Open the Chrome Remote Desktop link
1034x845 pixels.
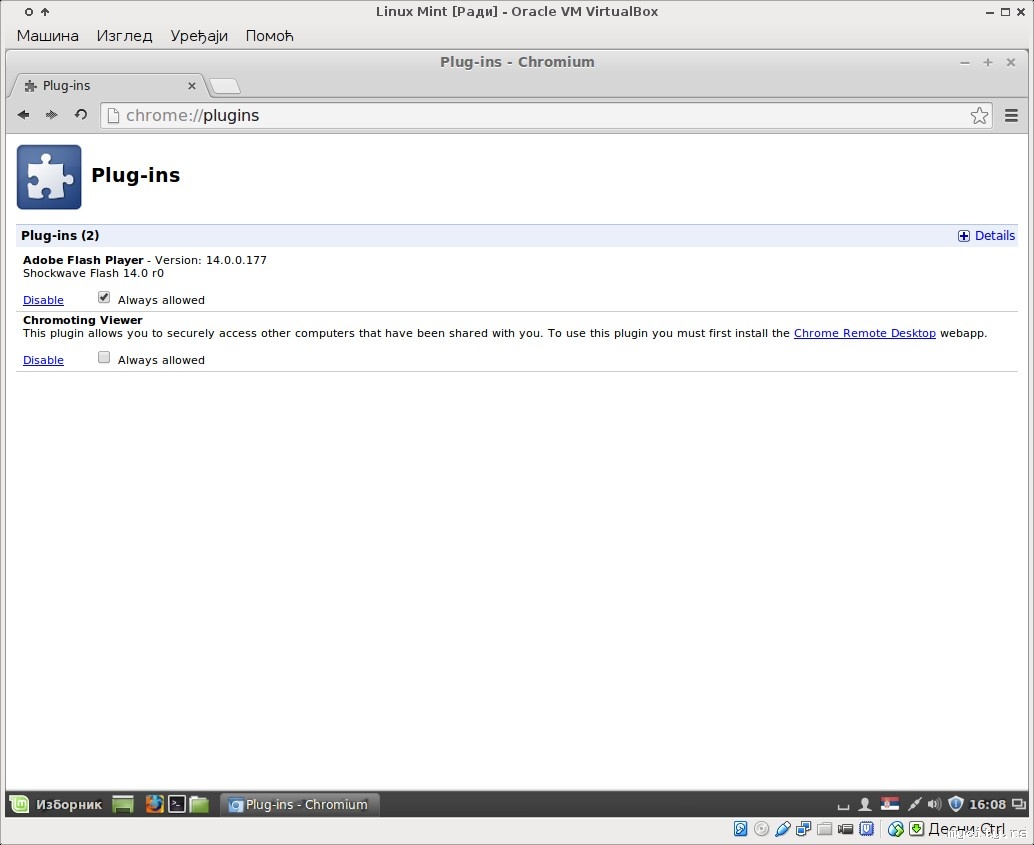pyautogui.click(x=865, y=333)
